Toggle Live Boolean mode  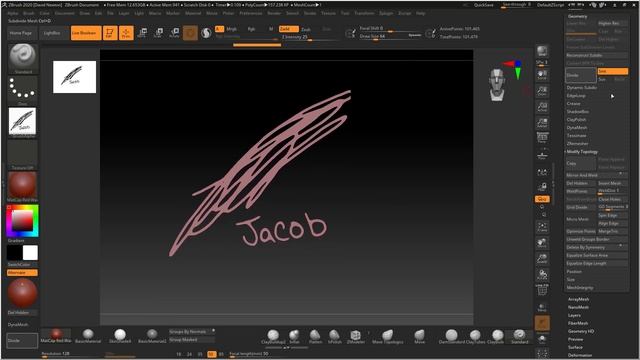point(86,33)
